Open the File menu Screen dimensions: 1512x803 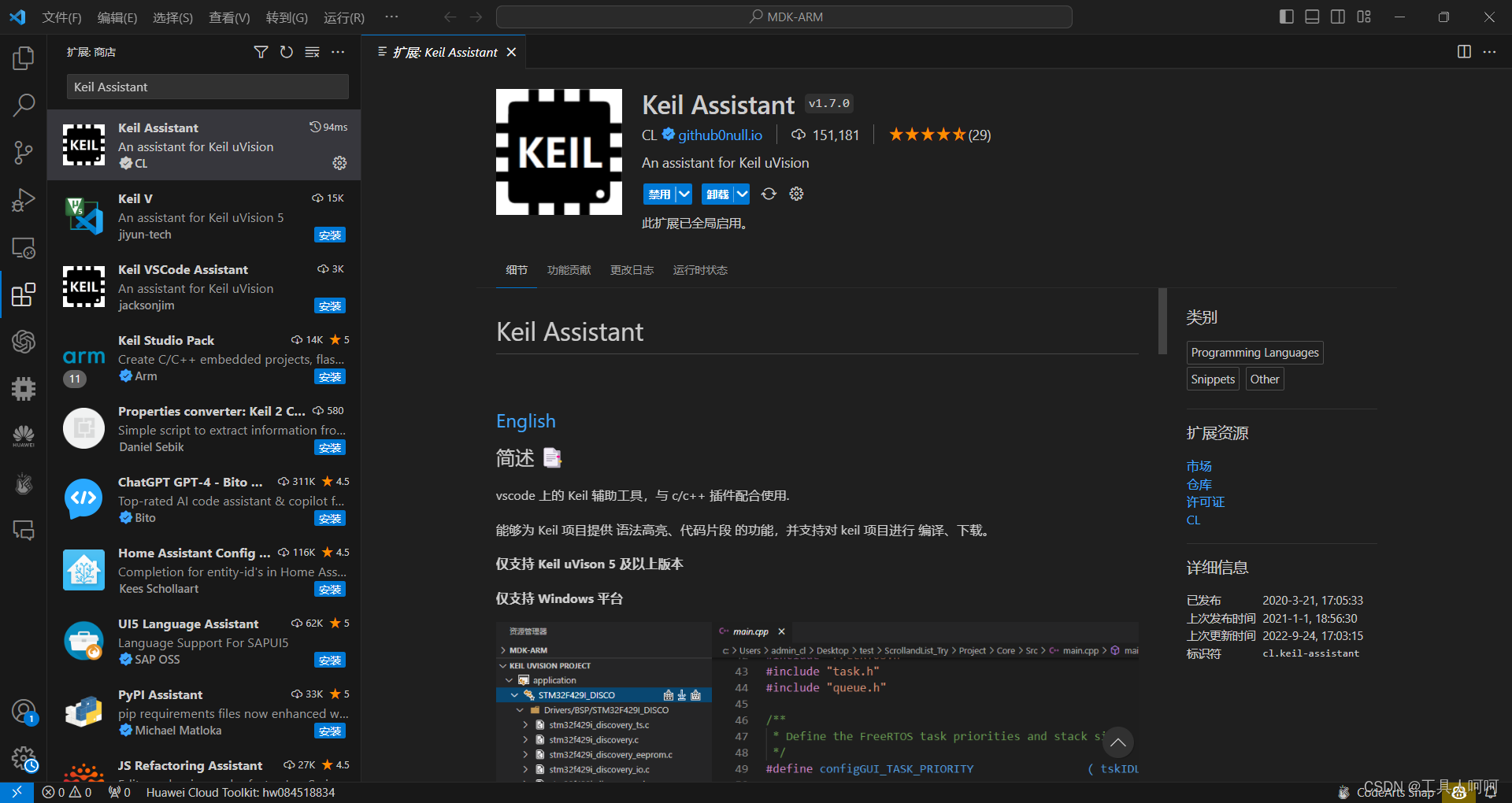pyautogui.click(x=61, y=17)
